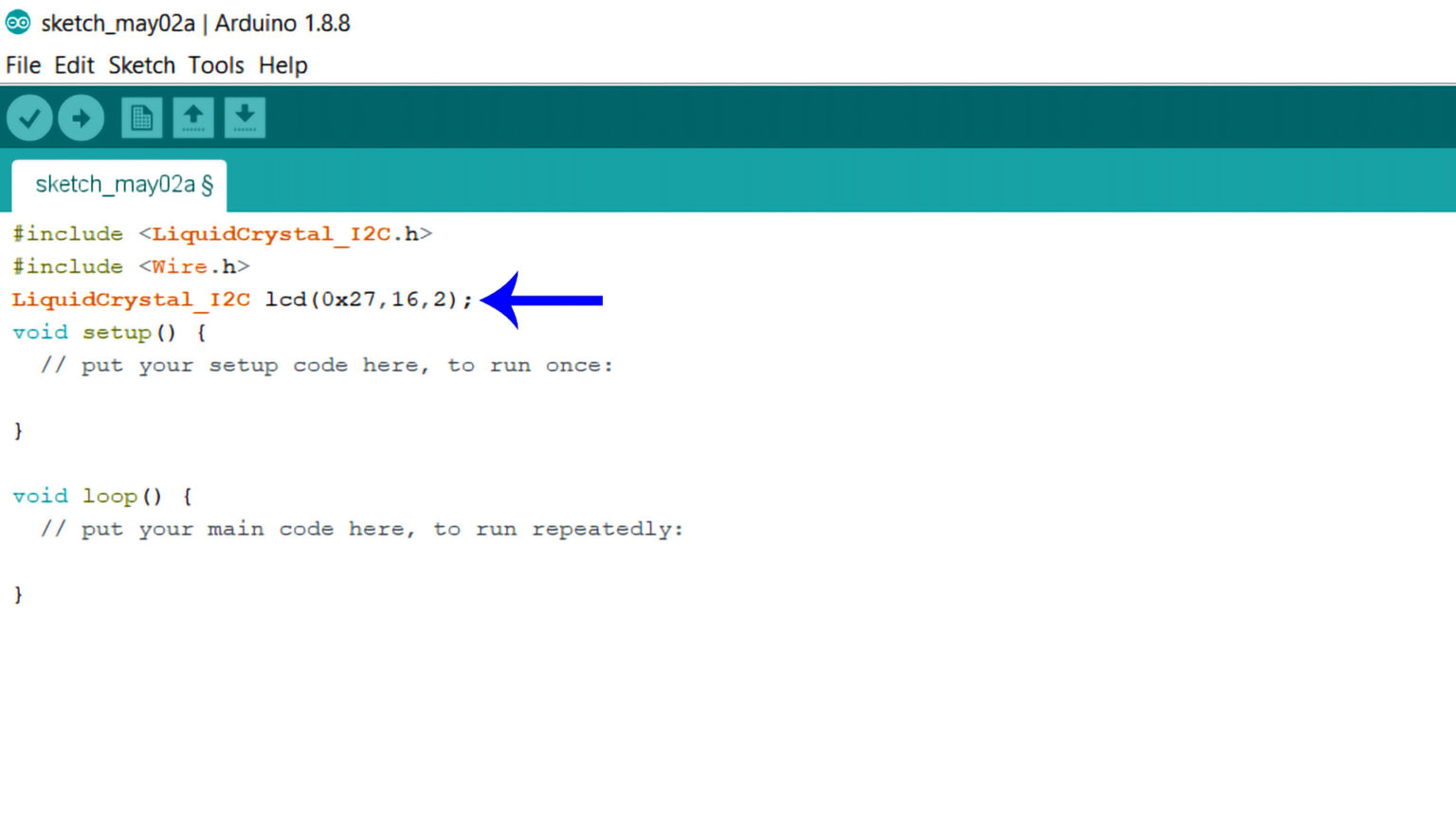The image size is (1456, 819).
Task: Open the Edit menu
Action: 75,64
